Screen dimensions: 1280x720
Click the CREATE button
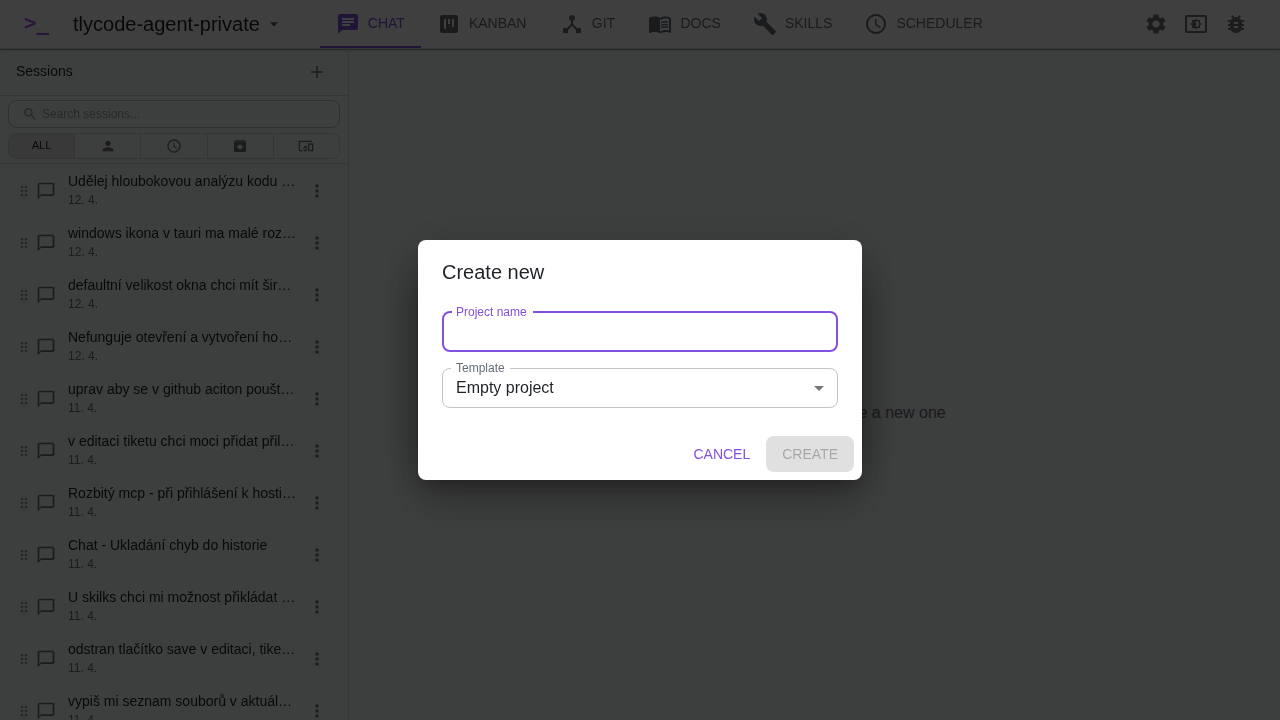coord(810,454)
